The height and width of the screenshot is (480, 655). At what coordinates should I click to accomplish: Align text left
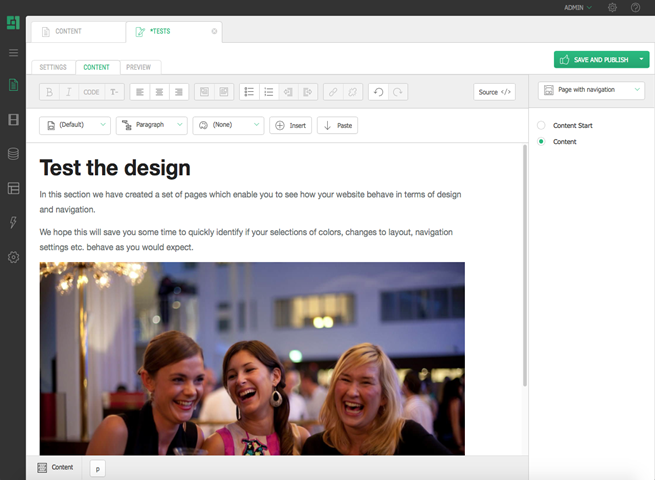(x=140, y=92)
